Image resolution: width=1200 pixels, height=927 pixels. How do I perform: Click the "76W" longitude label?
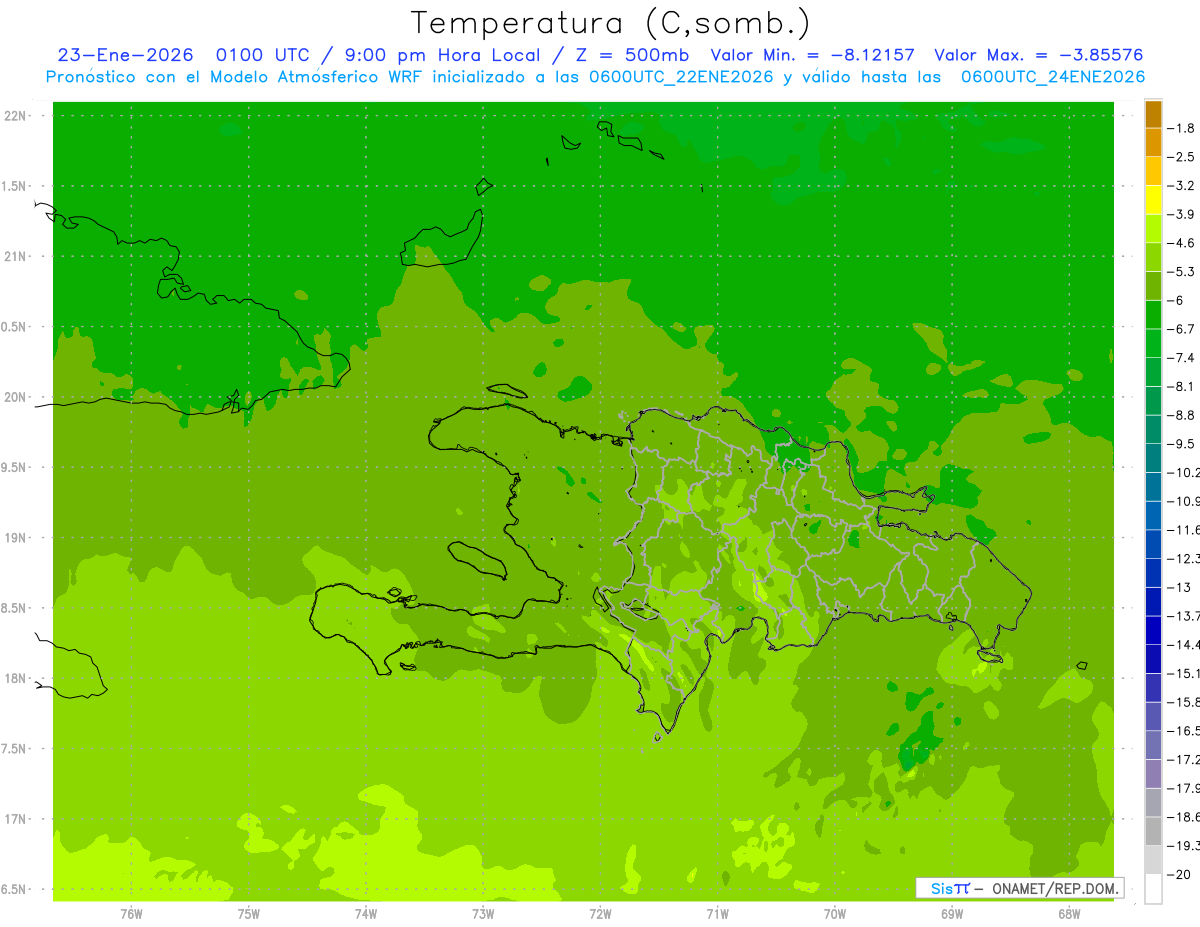(131, 914)
